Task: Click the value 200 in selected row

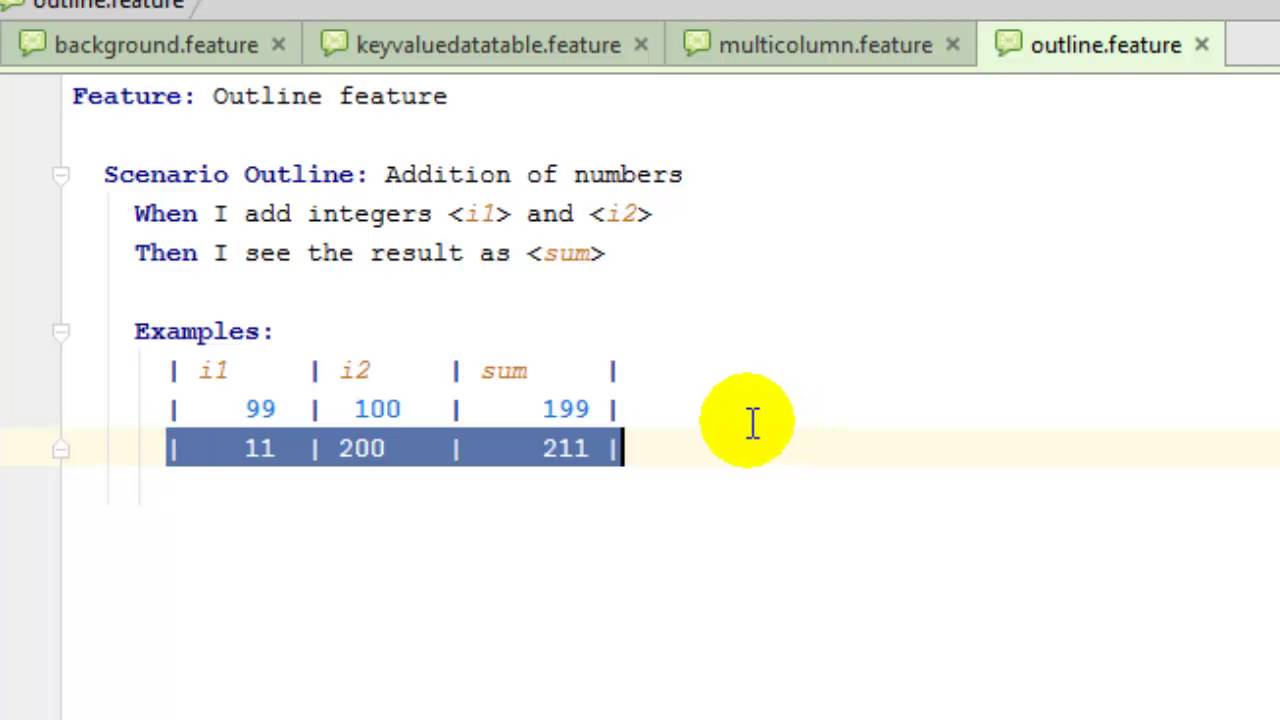Action: coord(361,448)
